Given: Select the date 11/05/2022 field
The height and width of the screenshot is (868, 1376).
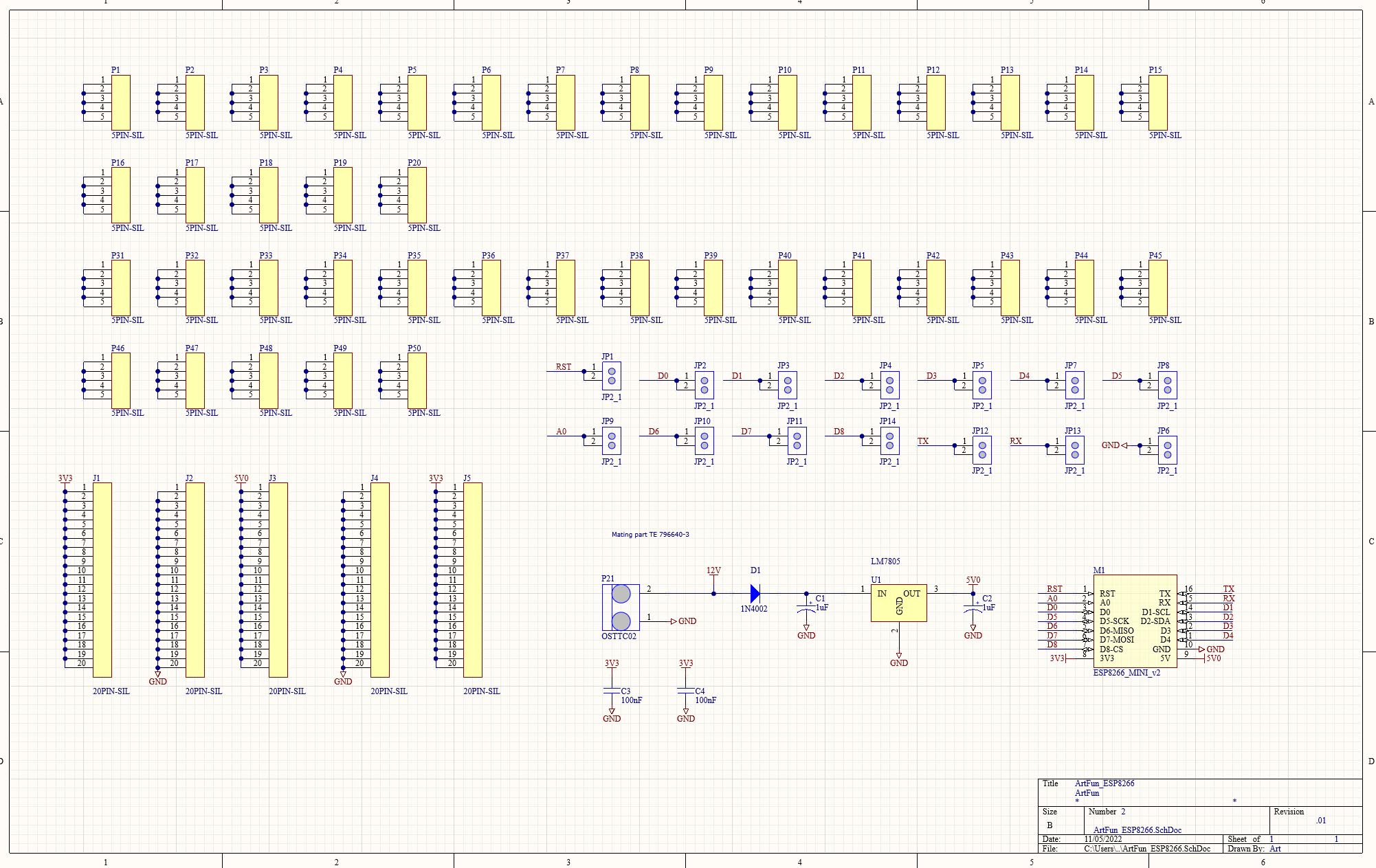Looking at the screenshot, I should click(1103, 839).
